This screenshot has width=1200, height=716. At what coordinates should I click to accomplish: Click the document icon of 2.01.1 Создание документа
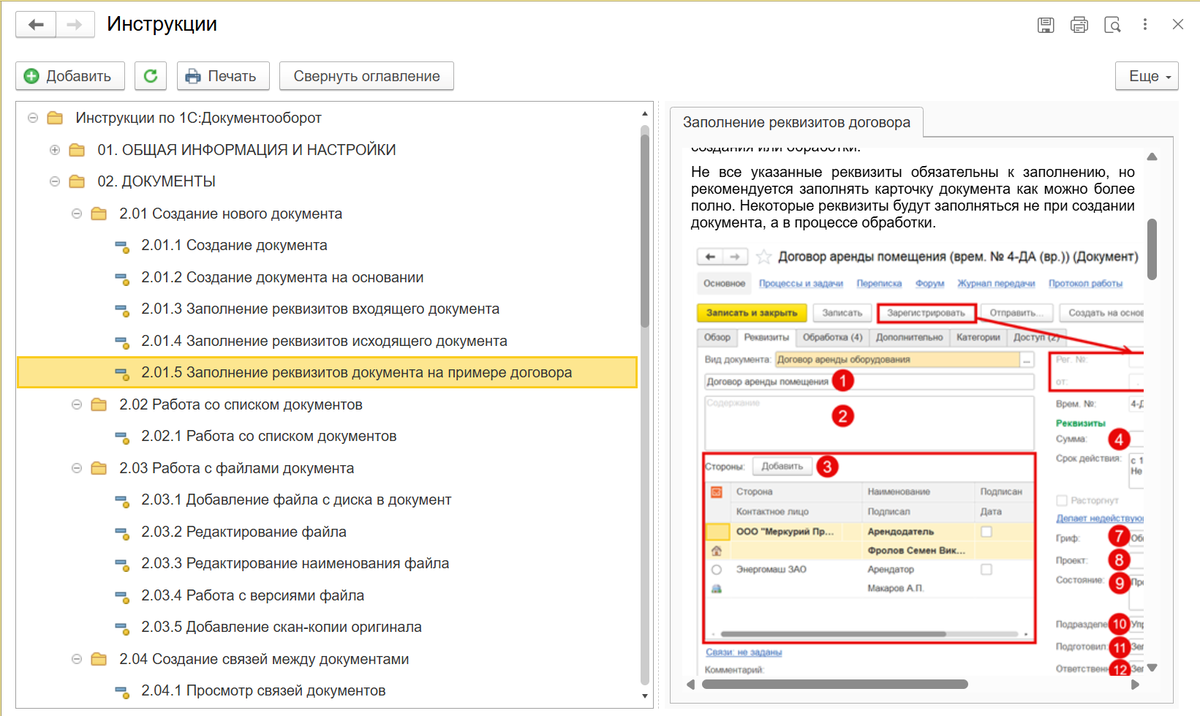121,246
